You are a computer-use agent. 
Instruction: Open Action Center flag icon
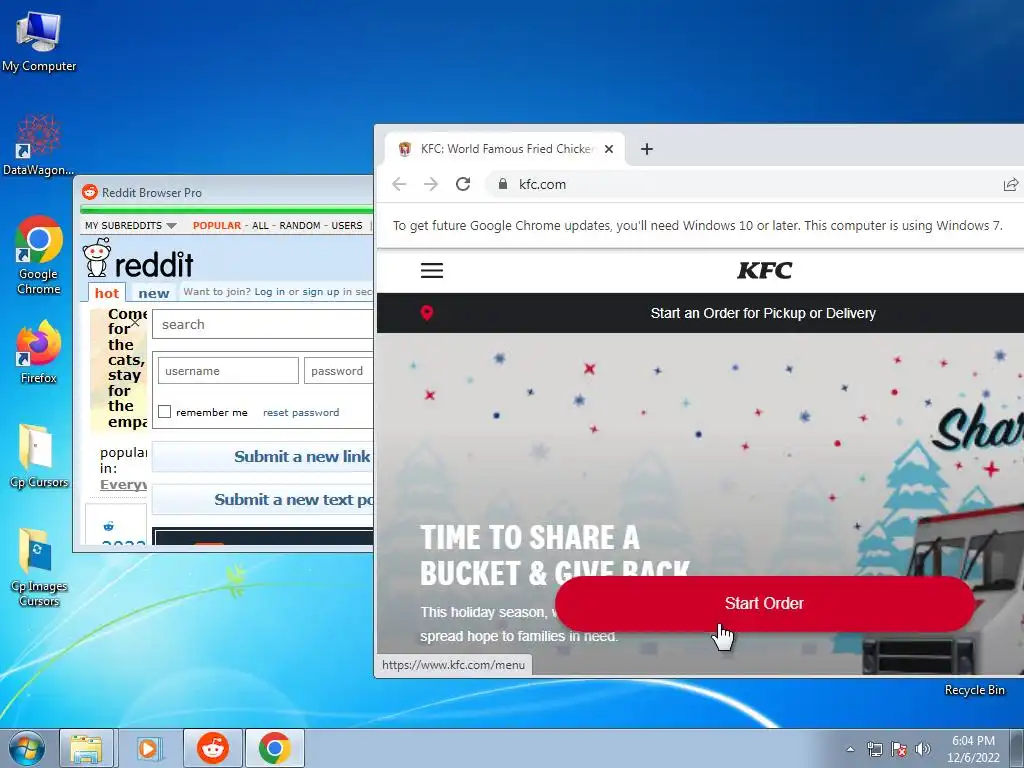[899, 749]
